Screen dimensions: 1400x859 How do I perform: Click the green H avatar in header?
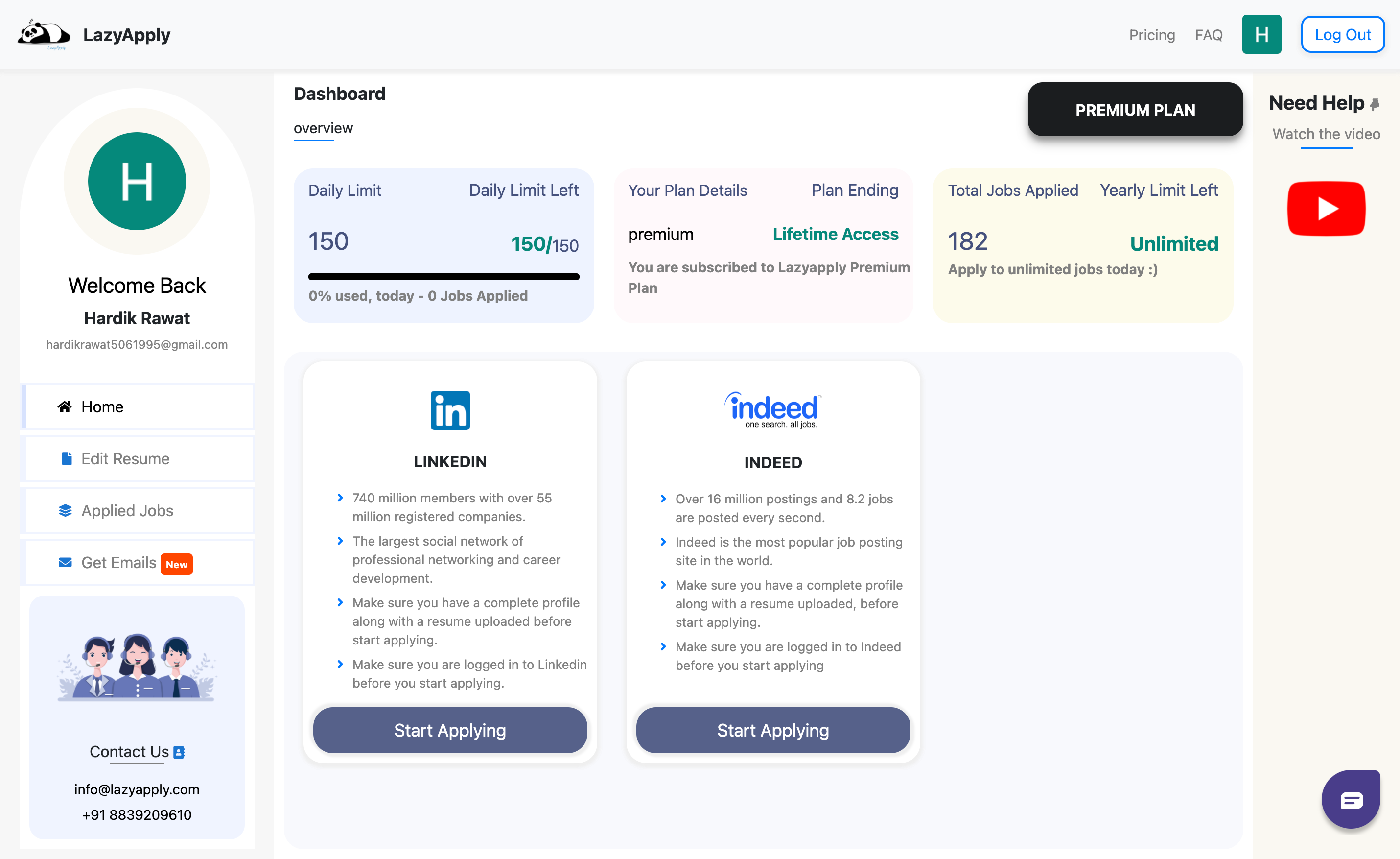click(x=1261, y=35)
